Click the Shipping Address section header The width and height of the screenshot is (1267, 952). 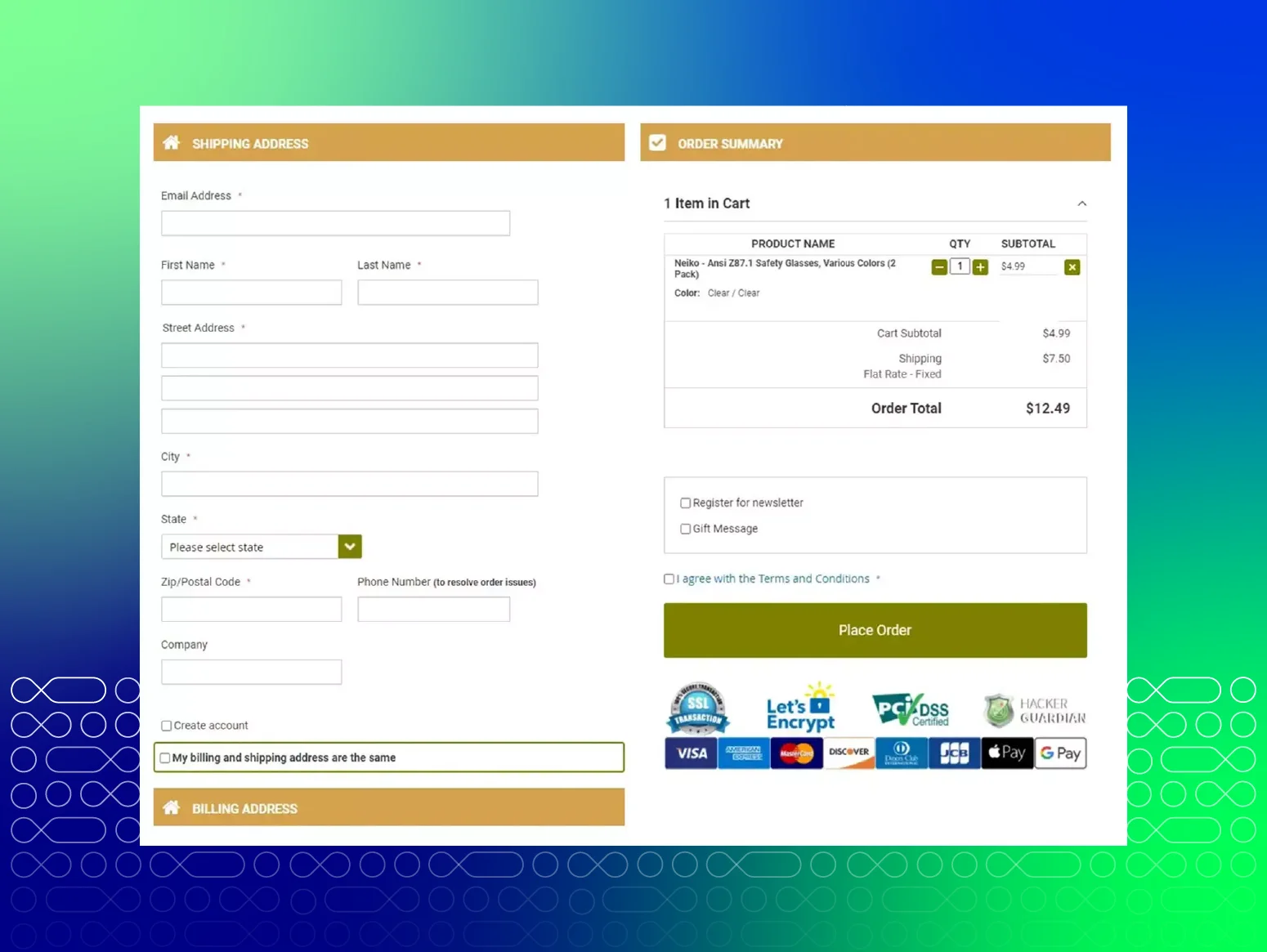coord(250,143)
